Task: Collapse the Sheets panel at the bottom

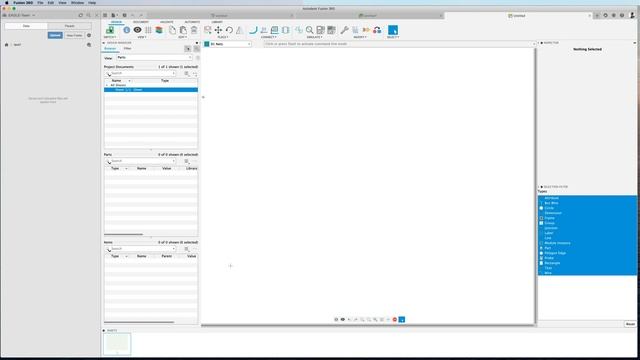Action: pyautogui.click(x=104, y=331)
